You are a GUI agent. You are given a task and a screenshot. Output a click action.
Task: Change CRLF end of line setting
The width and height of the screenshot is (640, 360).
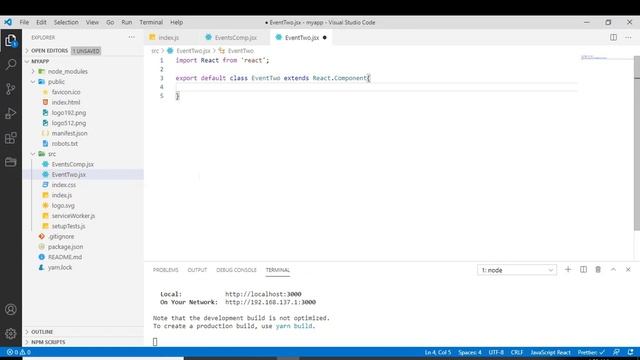pos(517,352)
